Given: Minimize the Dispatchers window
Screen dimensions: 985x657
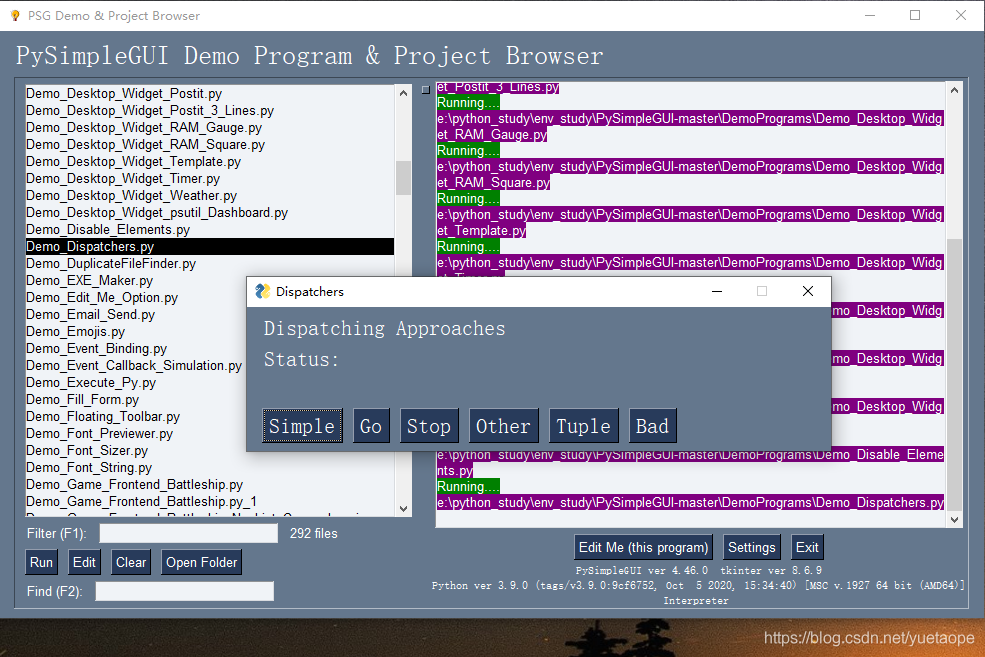Looking at the screenshot, I should 717,291.
